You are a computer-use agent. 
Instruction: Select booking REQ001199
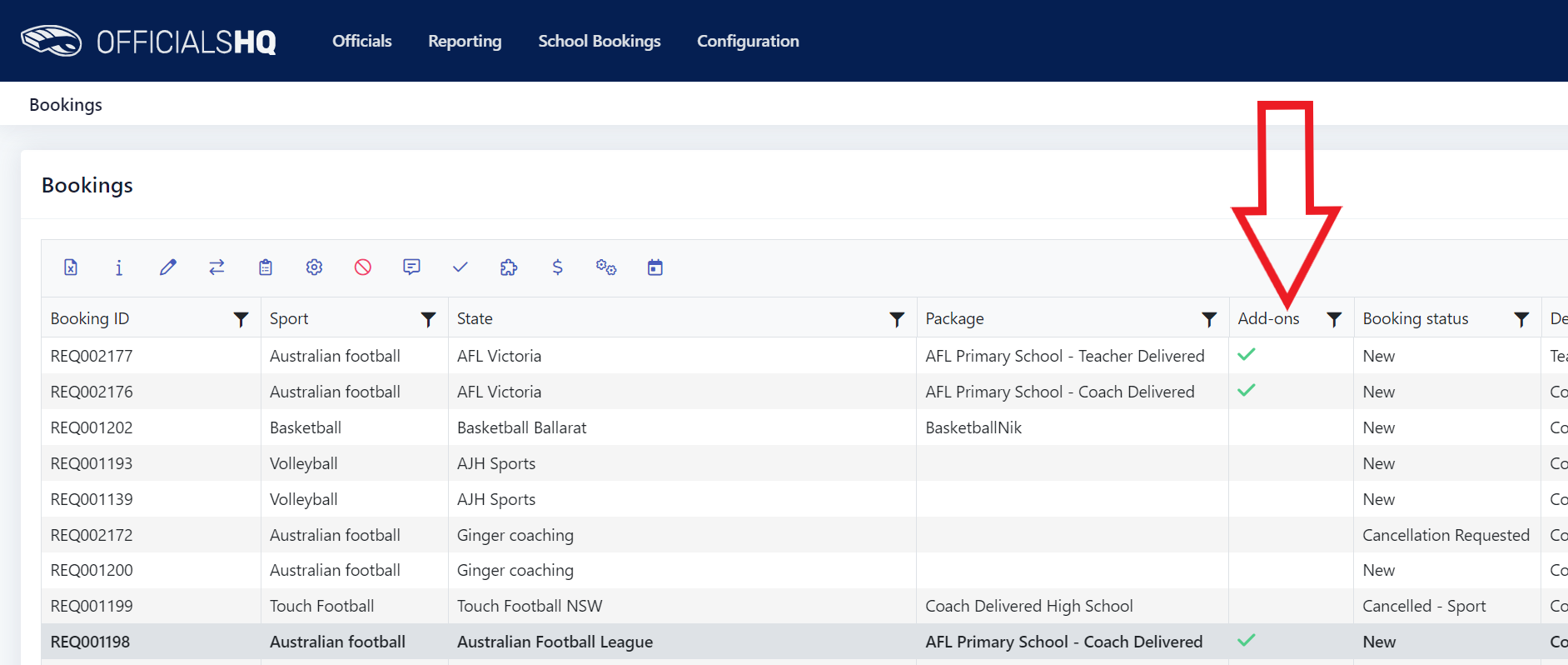(x=92, y=606)
